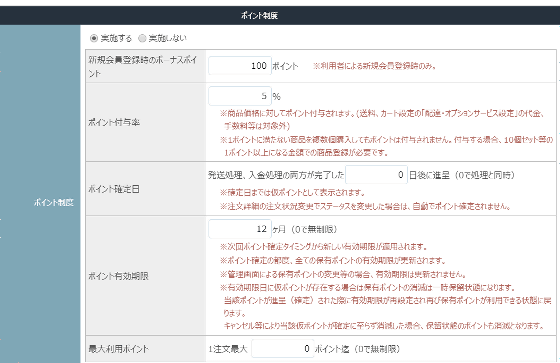Click the note about 管理画面による保有ポイントの変更

(344, 274)
